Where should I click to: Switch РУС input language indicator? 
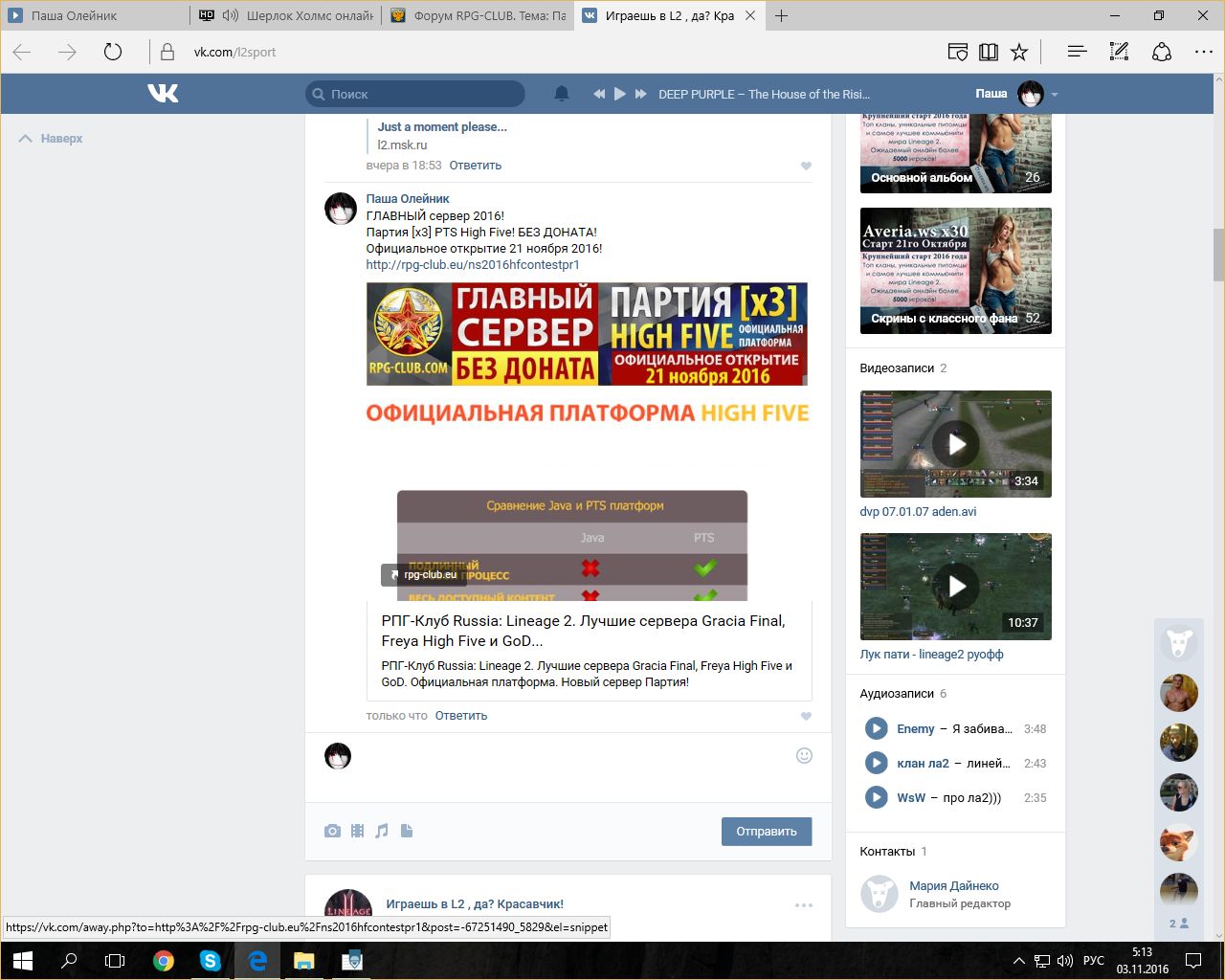1093,960
